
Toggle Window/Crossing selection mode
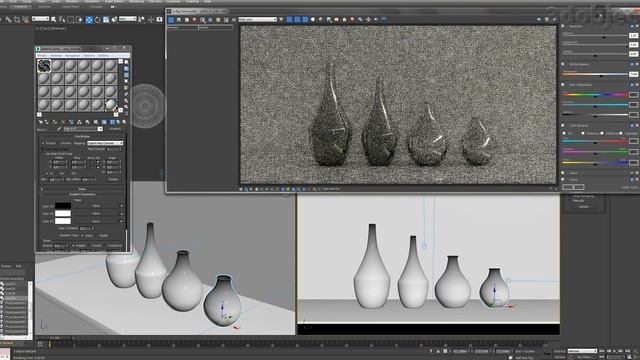pyautogui.click(x=79, y=19)
